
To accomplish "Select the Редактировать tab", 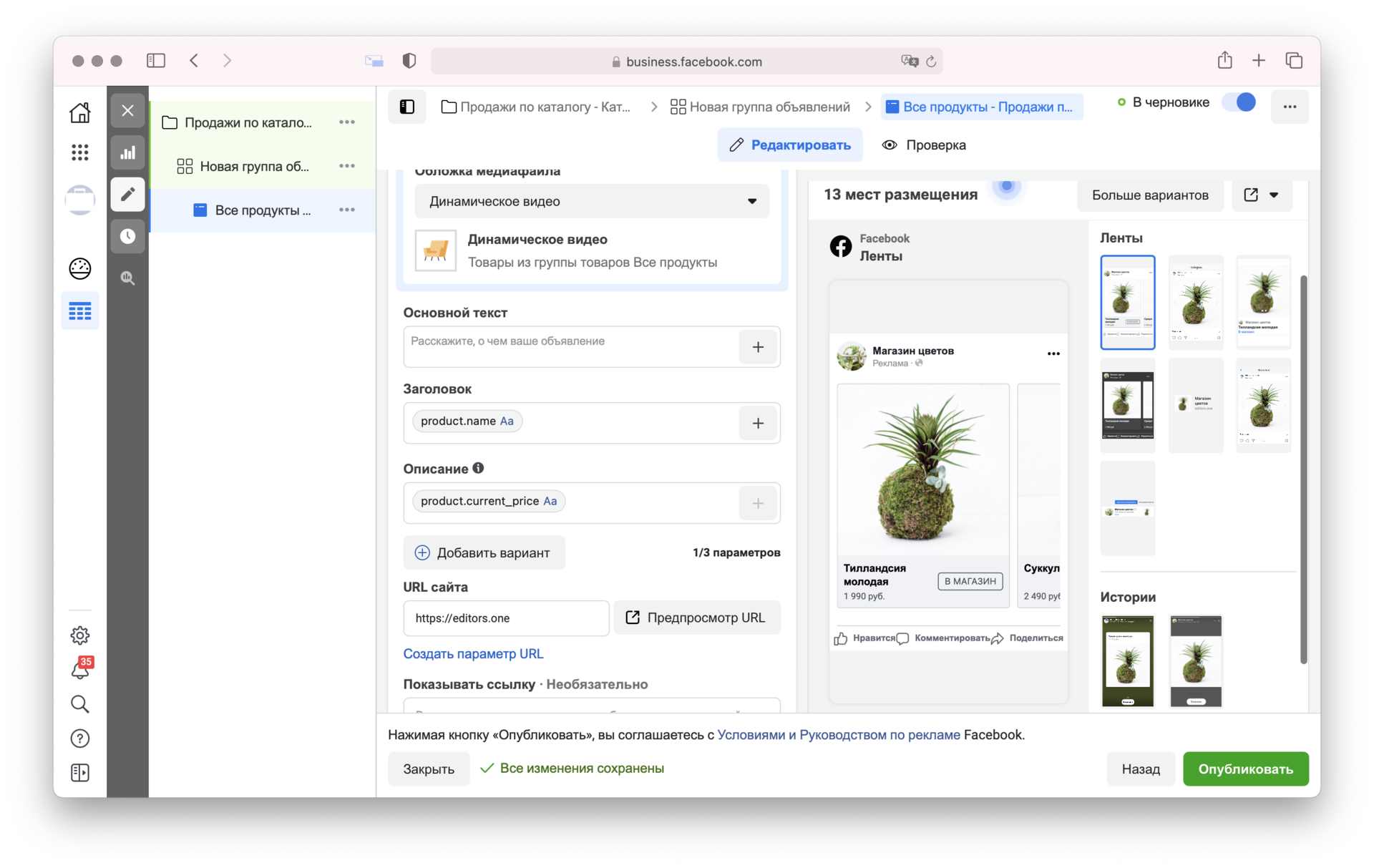I will point(790,145).
